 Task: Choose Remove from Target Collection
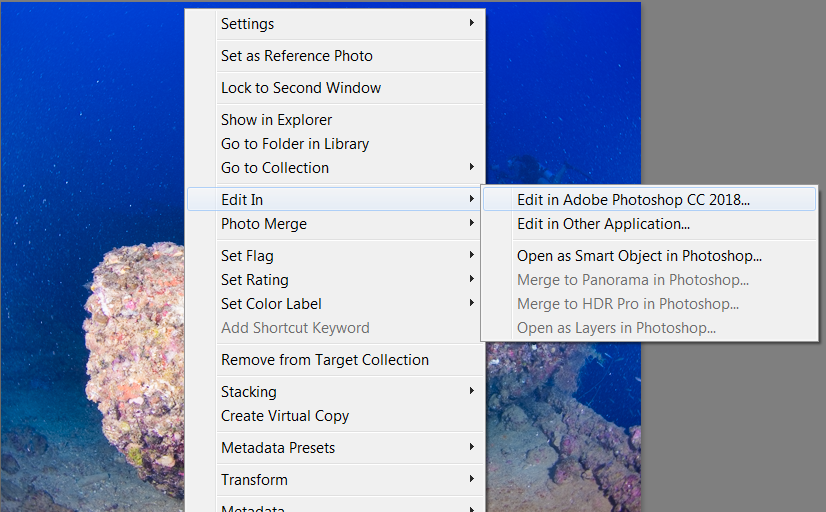coord(335,360)
